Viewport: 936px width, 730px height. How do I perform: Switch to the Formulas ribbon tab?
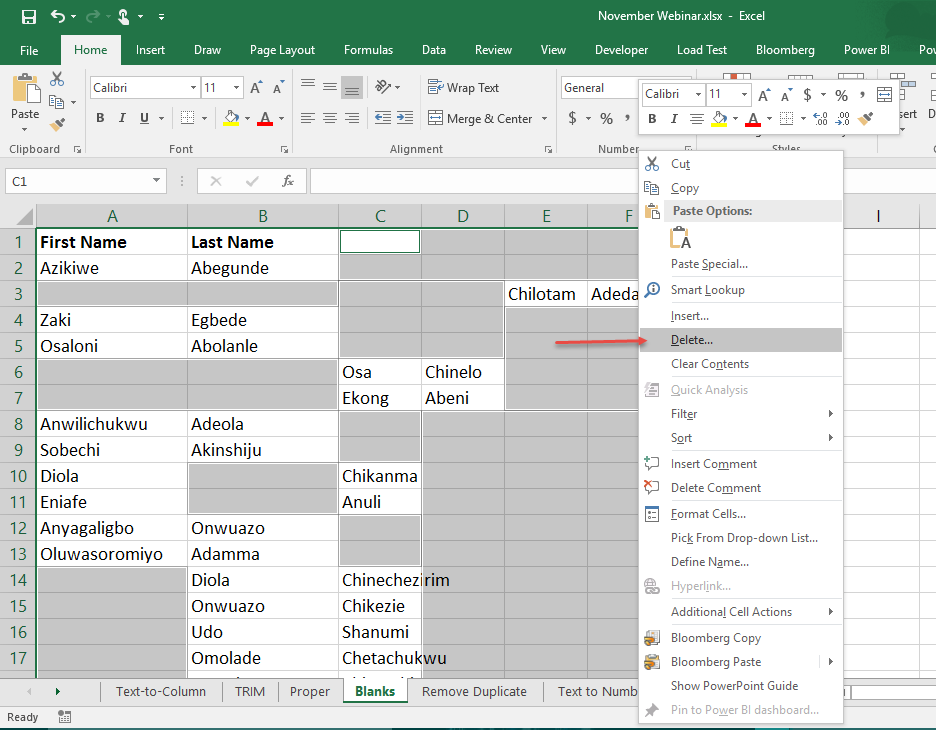(368, 49)
